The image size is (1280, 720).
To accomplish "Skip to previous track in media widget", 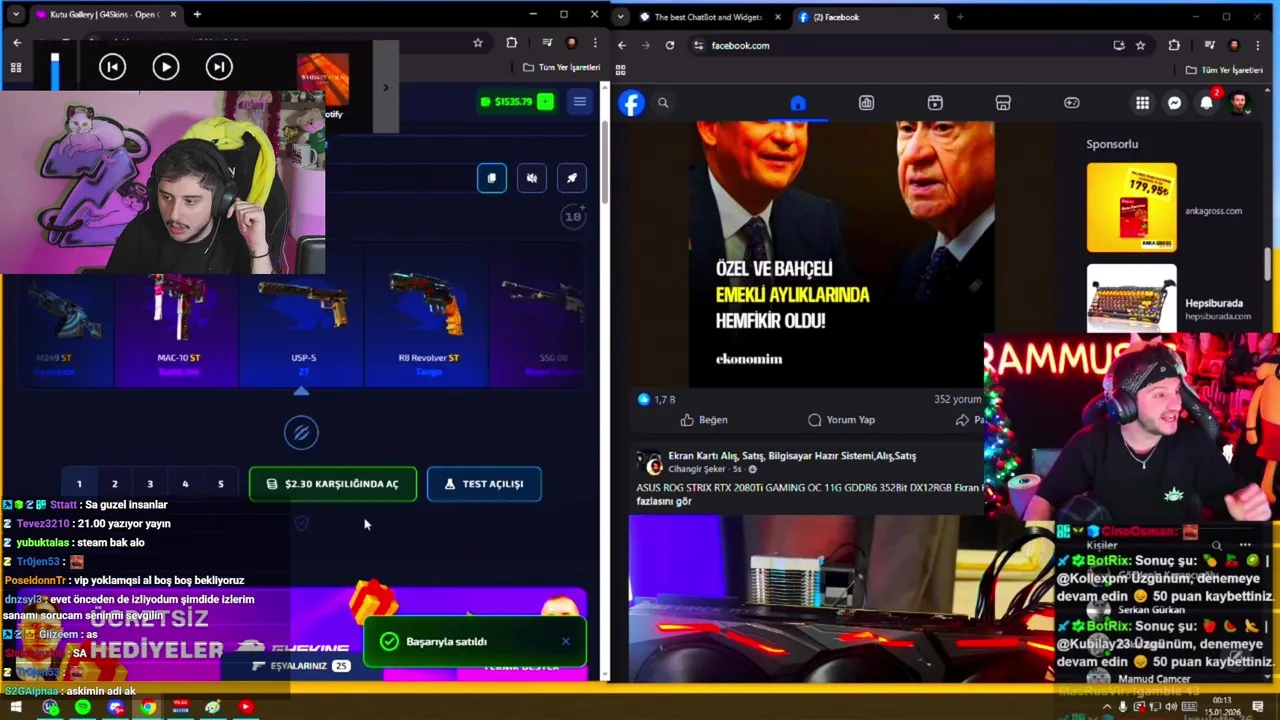I will (112, 67).
